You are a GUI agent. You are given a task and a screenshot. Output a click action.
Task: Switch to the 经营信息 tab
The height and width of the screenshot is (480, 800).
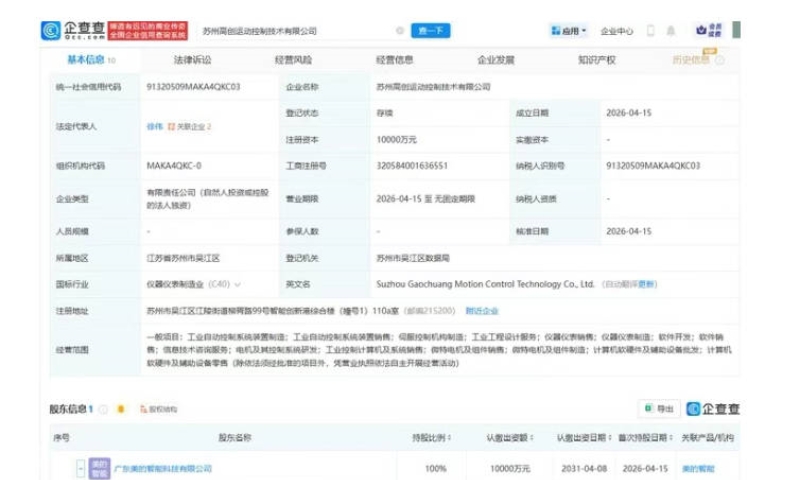(394, 60)
